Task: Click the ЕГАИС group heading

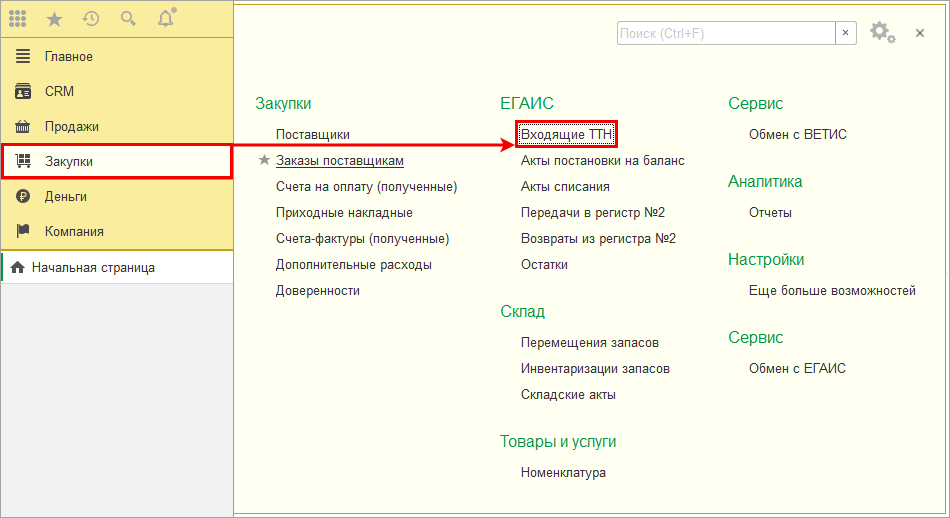Action: click(x=526, y=104)
